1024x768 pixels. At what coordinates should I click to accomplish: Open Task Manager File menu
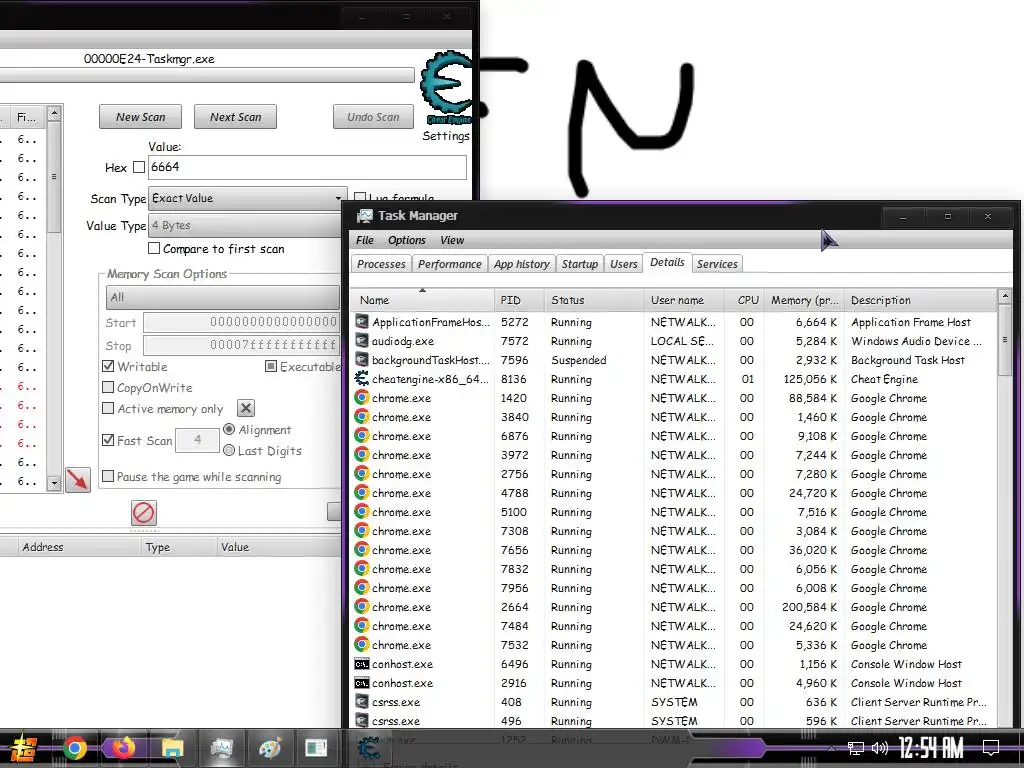tap(364, 240)
